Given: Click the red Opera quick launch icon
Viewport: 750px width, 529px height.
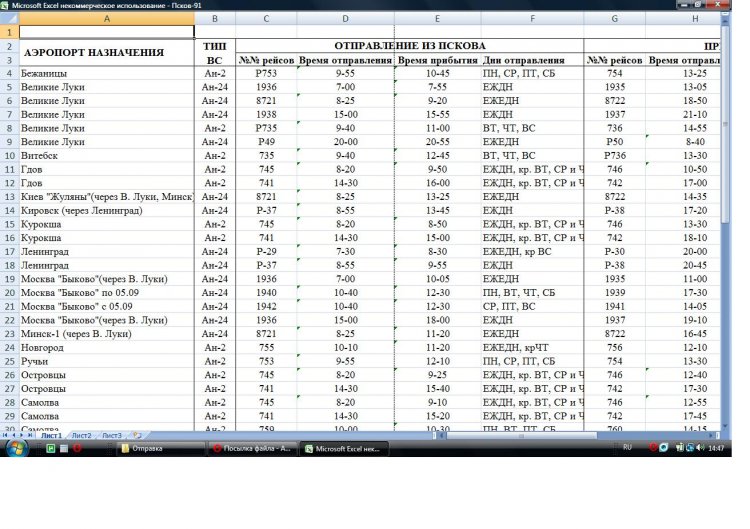Looking at the screenshot, I should (x=77, y=449).
